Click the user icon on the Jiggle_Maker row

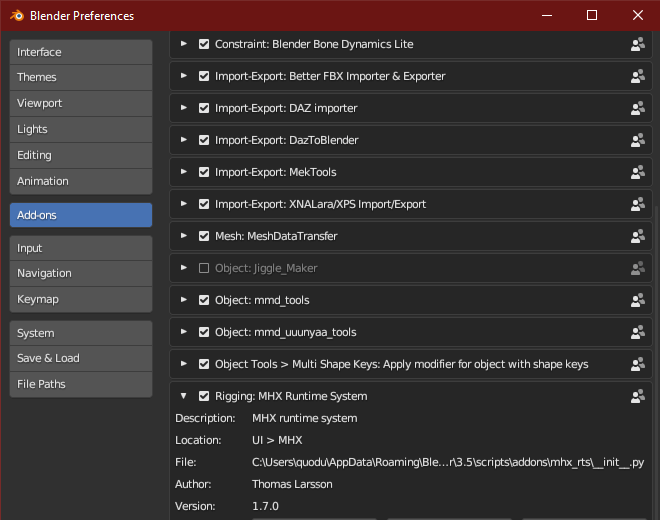pos(637,268)
